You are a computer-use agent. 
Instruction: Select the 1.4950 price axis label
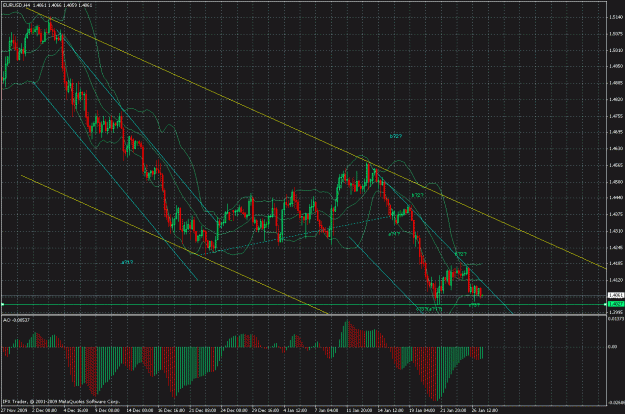click(616, 67)
